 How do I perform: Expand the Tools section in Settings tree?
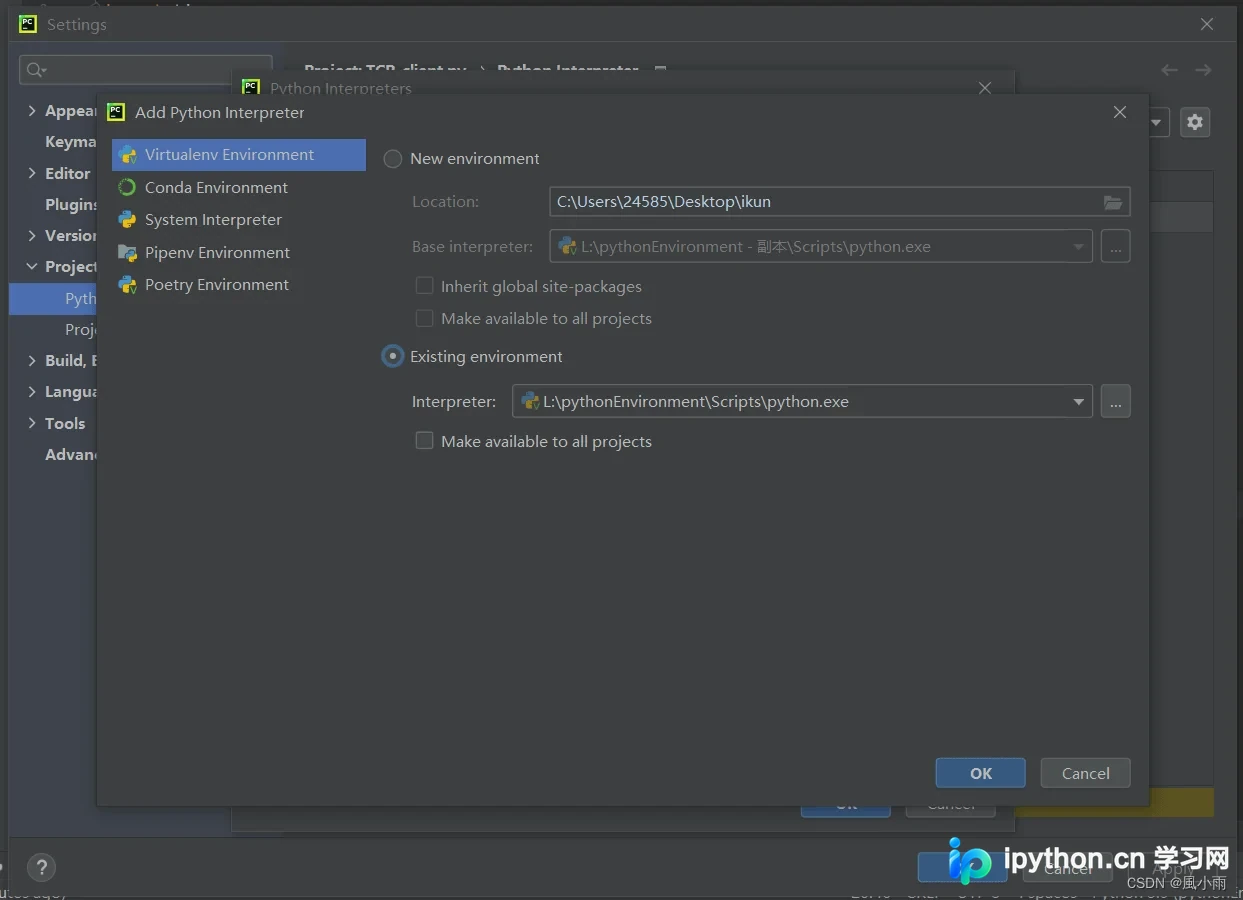click(x=32, y=423)
